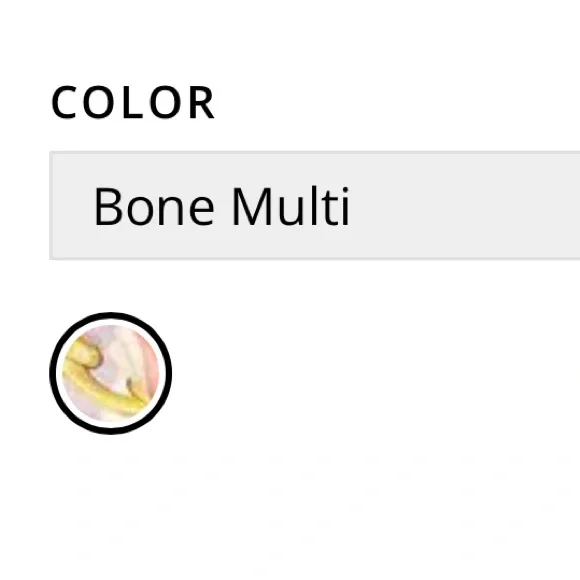Choose the marbled pink-yellow circular swatch

tap(111, 373)
